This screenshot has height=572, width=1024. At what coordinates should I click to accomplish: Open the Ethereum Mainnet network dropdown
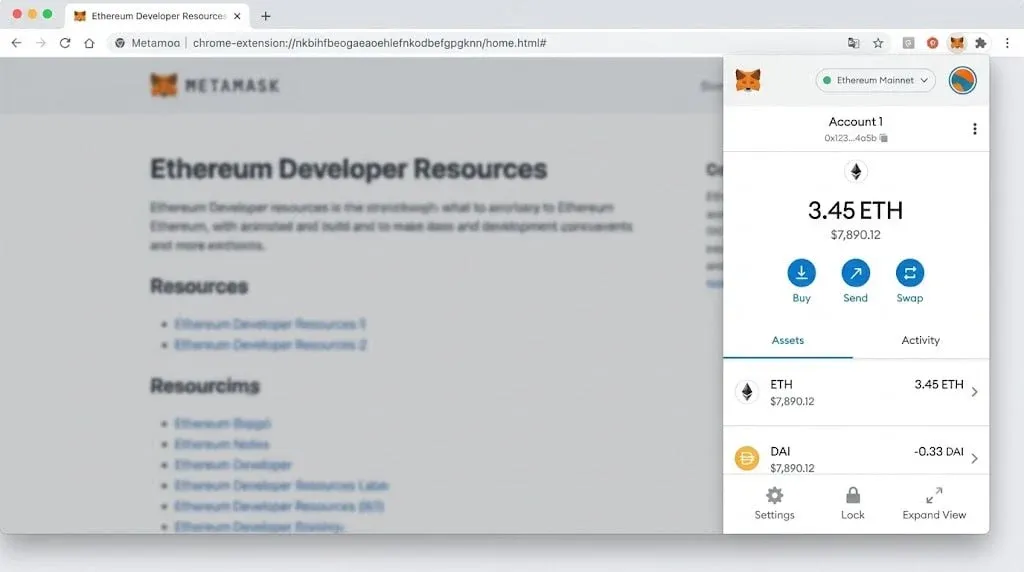point(875,80)
